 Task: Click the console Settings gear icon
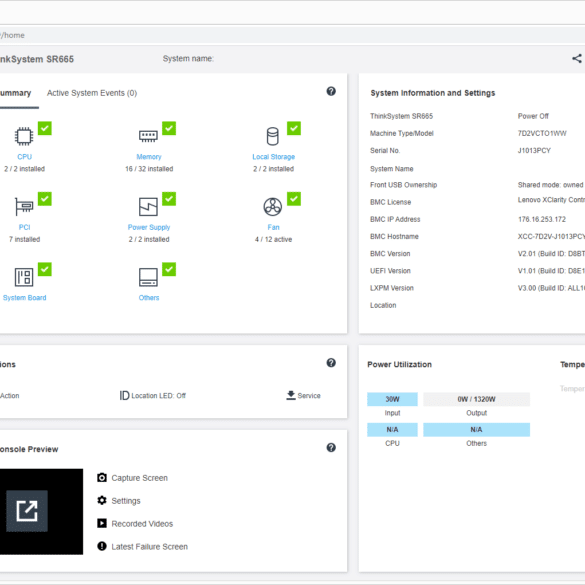tap(102, 500)
